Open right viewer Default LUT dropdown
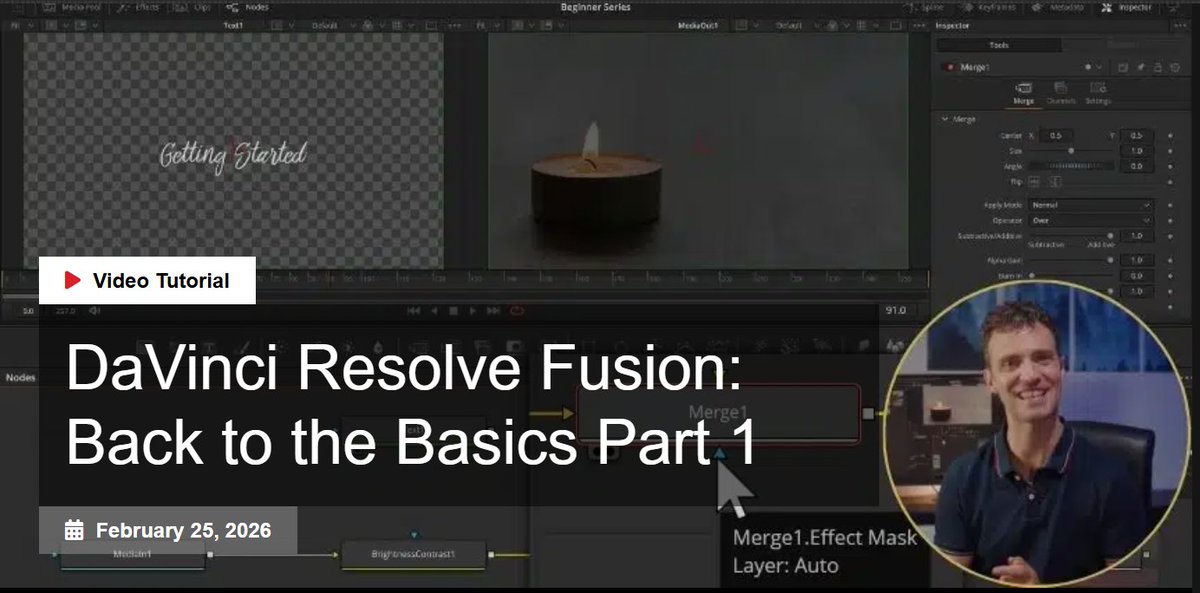This screenshot has width=1200, height=593. tap(796, 25)
